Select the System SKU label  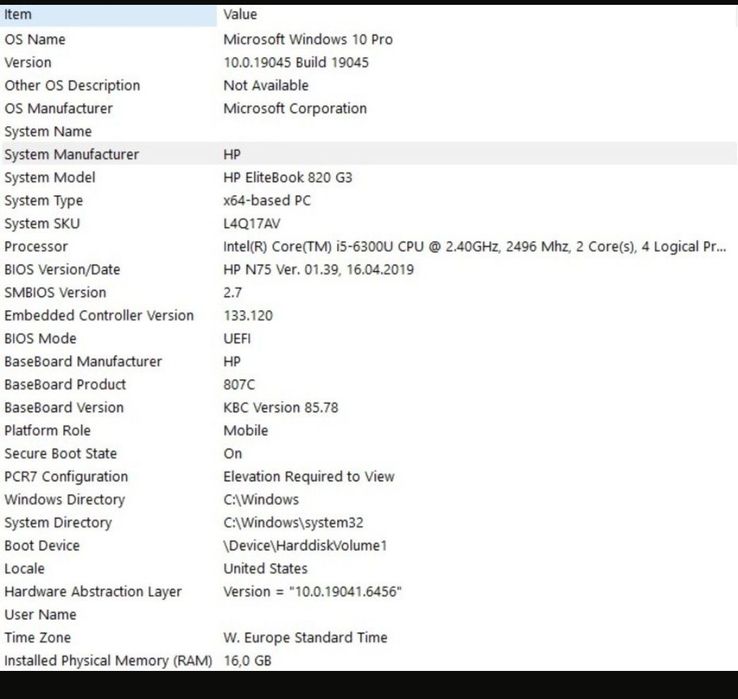pos(42,224)
